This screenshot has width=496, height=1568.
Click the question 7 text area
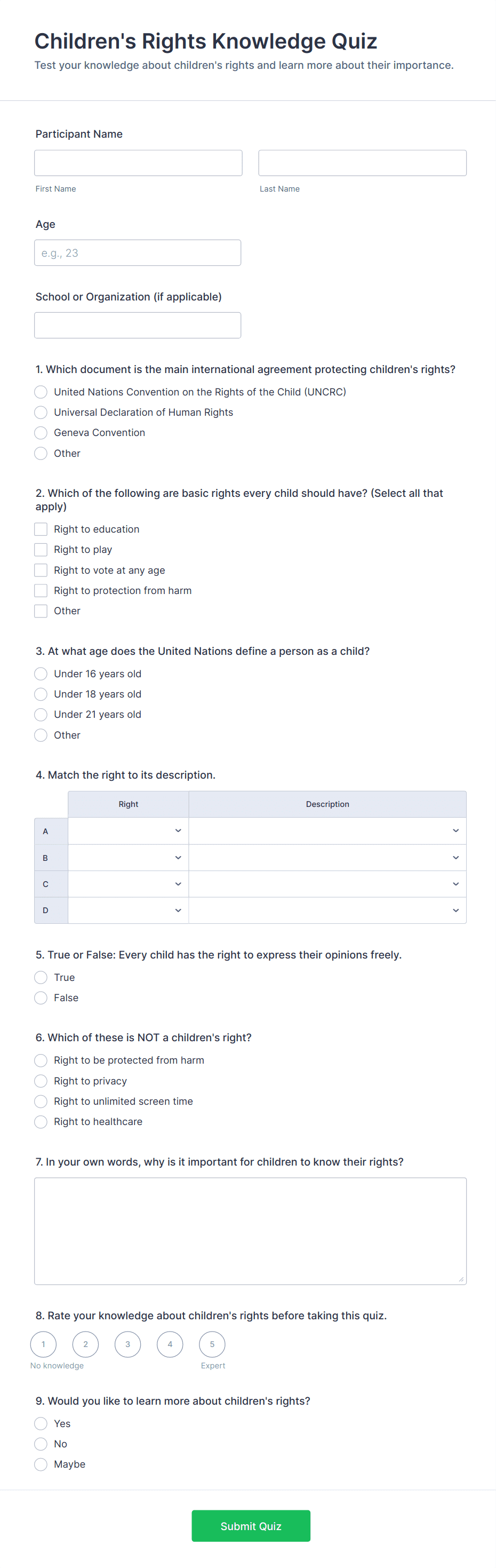coord(250,1231)
